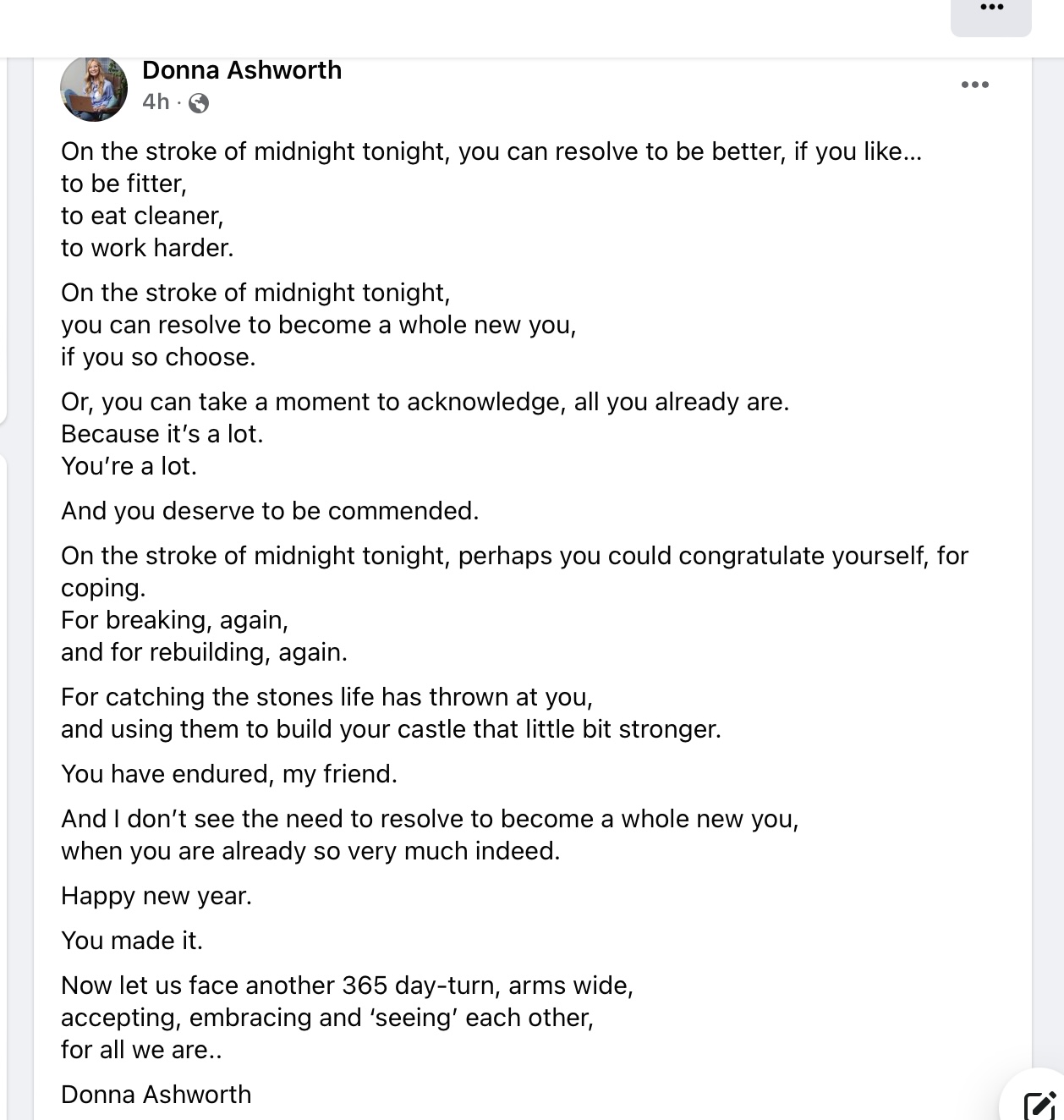Click the Donna Ashworth signature below the poem
1064x1120 pixels.
point(156,1095)
